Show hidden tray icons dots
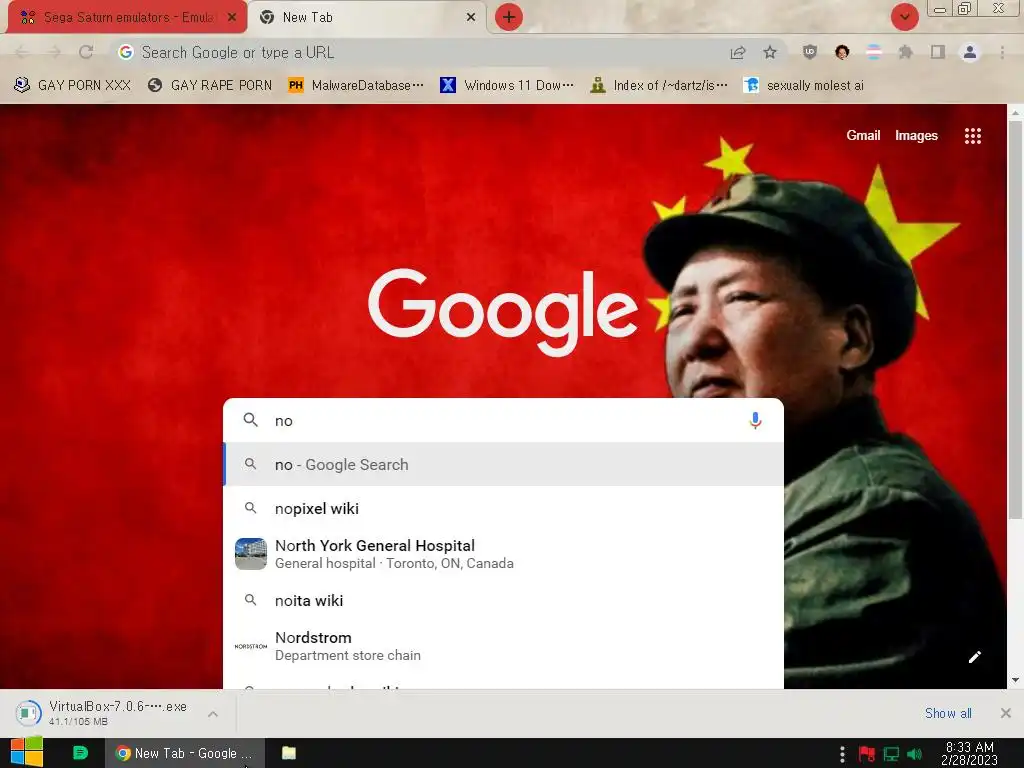The width and height of the screenshot is (1024, 768). point(842,754)
